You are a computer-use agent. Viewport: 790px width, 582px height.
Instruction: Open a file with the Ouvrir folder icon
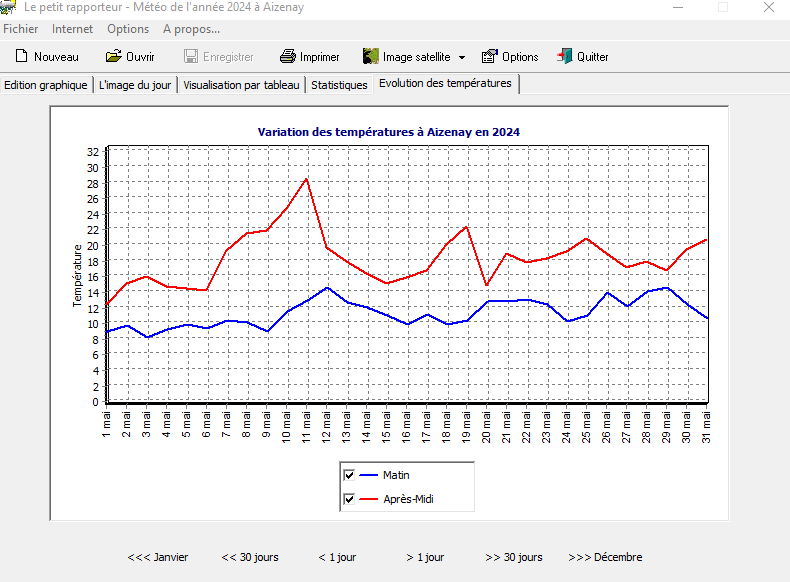[113, 57]
